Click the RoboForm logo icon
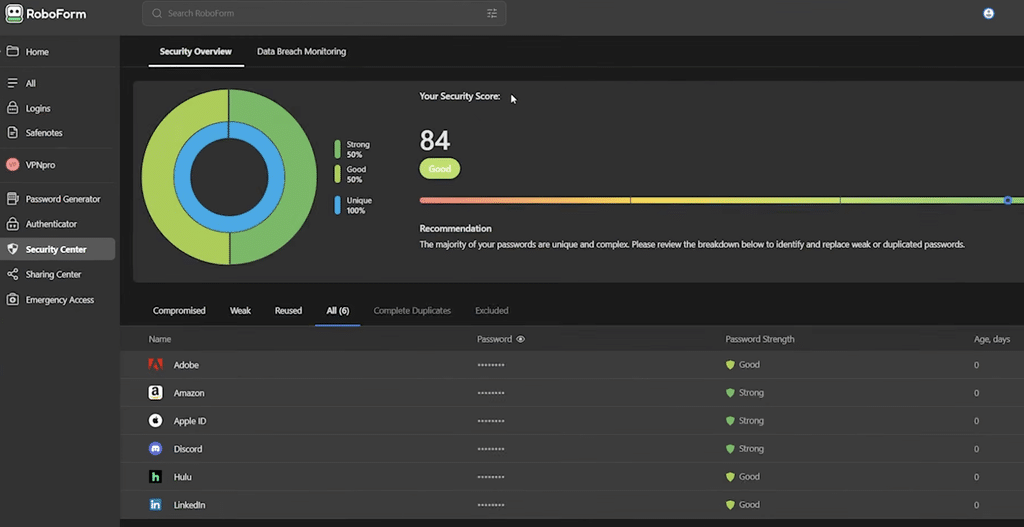This screenshot has width=1024, height=527. coord(14,14)
